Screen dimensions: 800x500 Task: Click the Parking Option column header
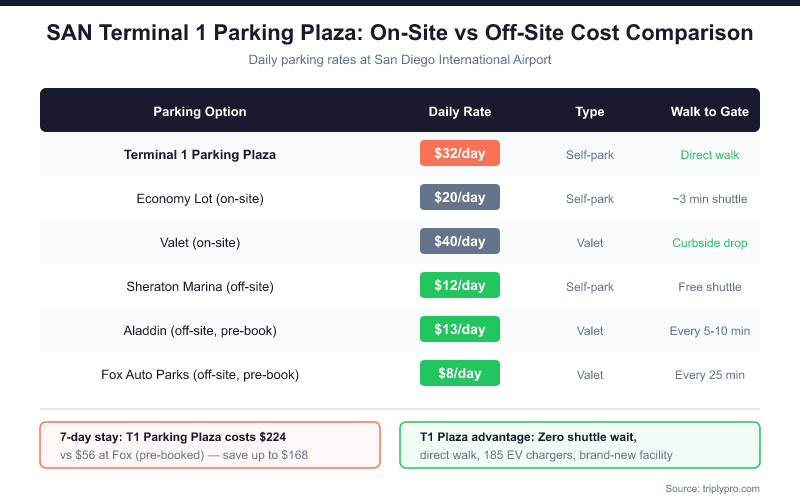point(200,111)
